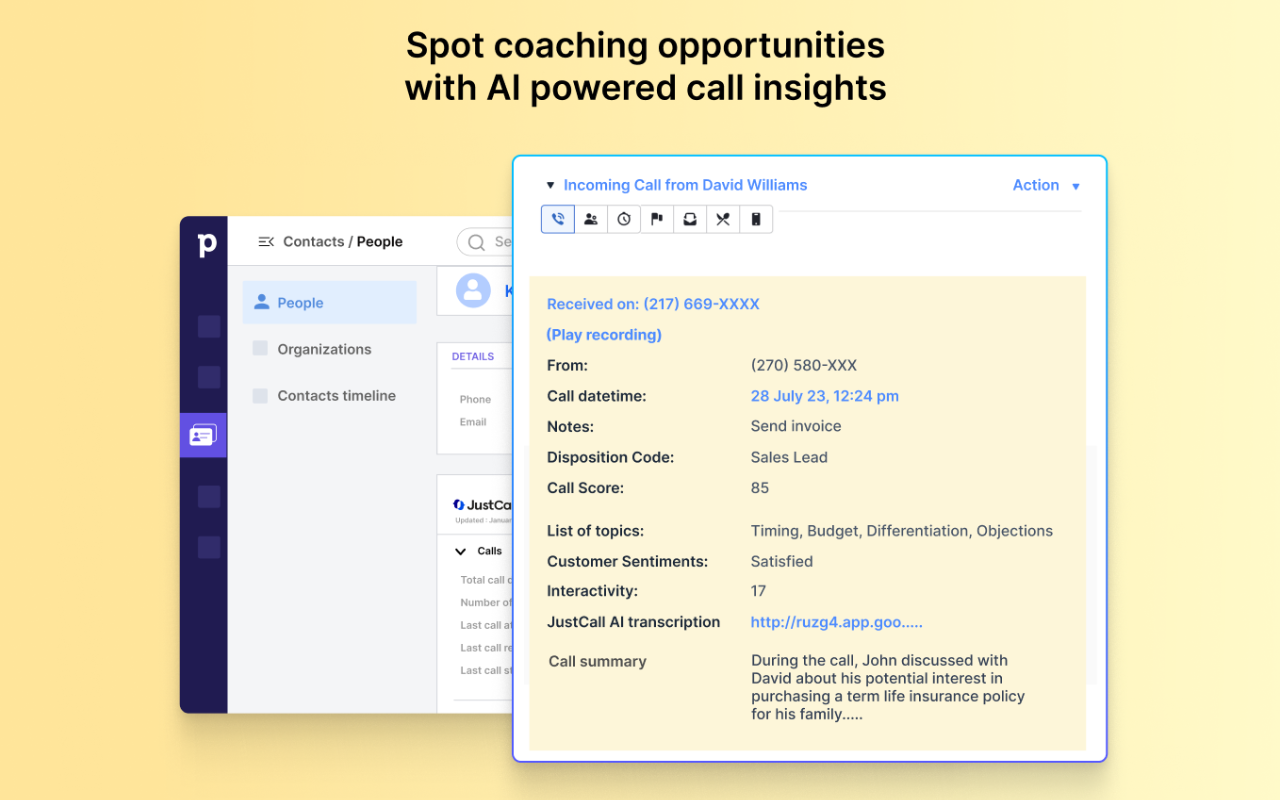Open the search magnifier field
The image size is (1280, 800).
475,241
